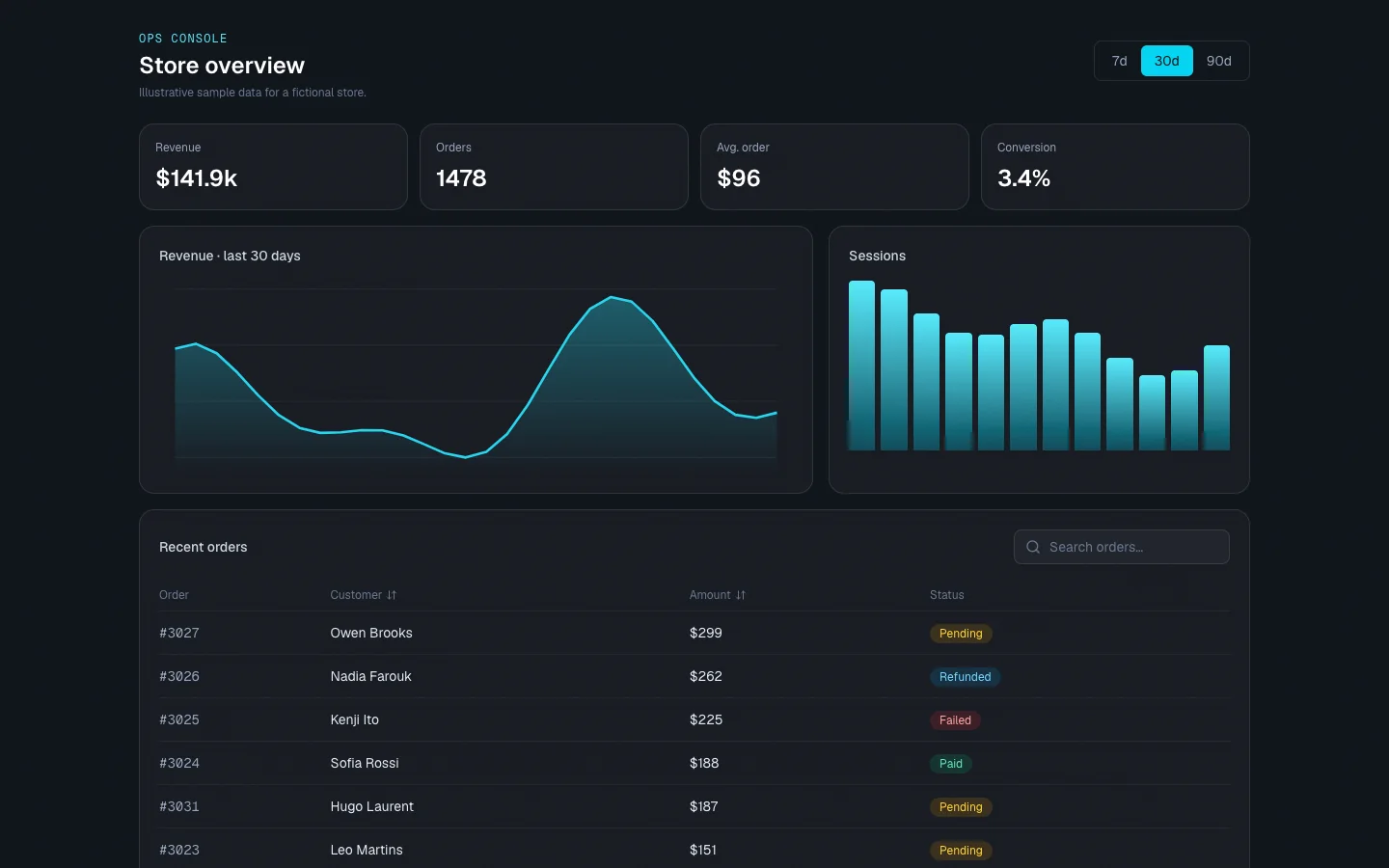Viewport: 1389px width, 868px height.
Task: Switch the range to 90d
Action: click(1218, 61)
